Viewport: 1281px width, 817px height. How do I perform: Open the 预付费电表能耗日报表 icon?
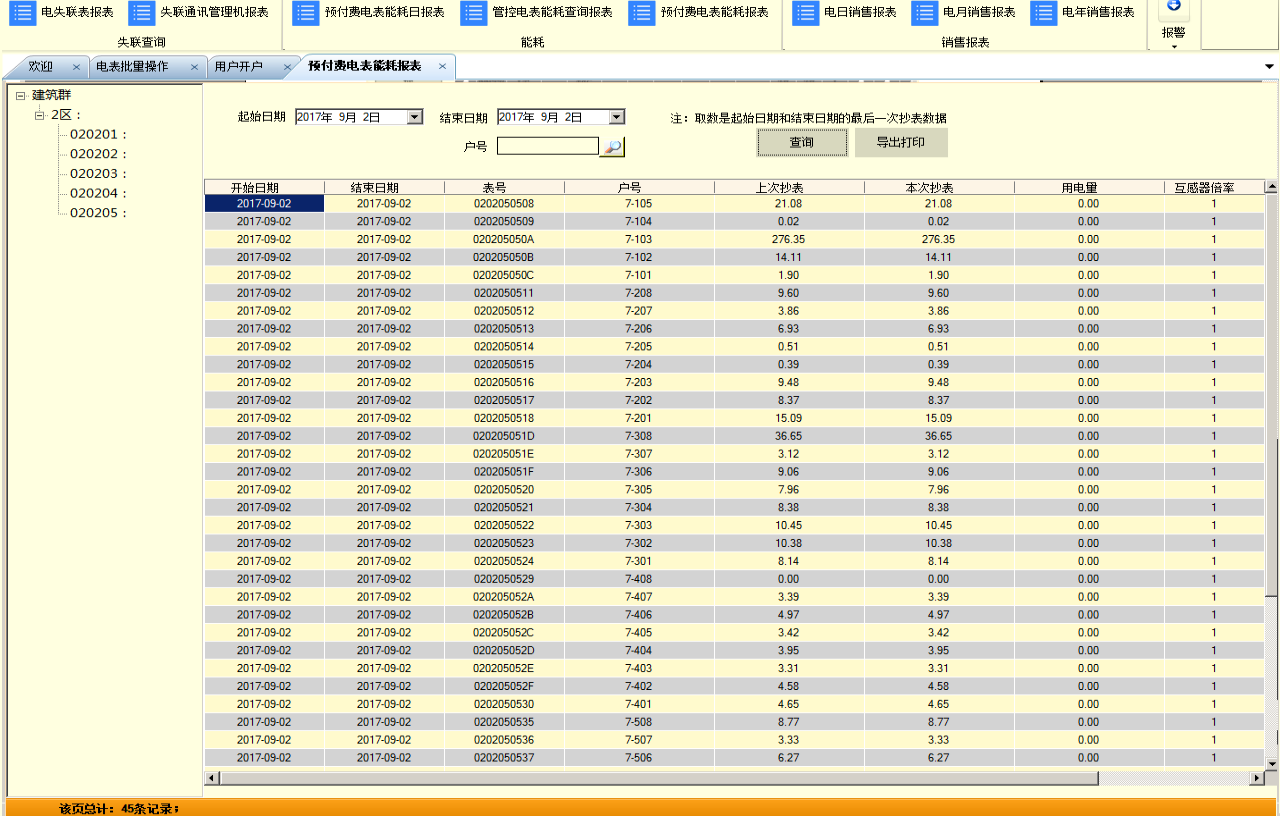pos(306,13)
